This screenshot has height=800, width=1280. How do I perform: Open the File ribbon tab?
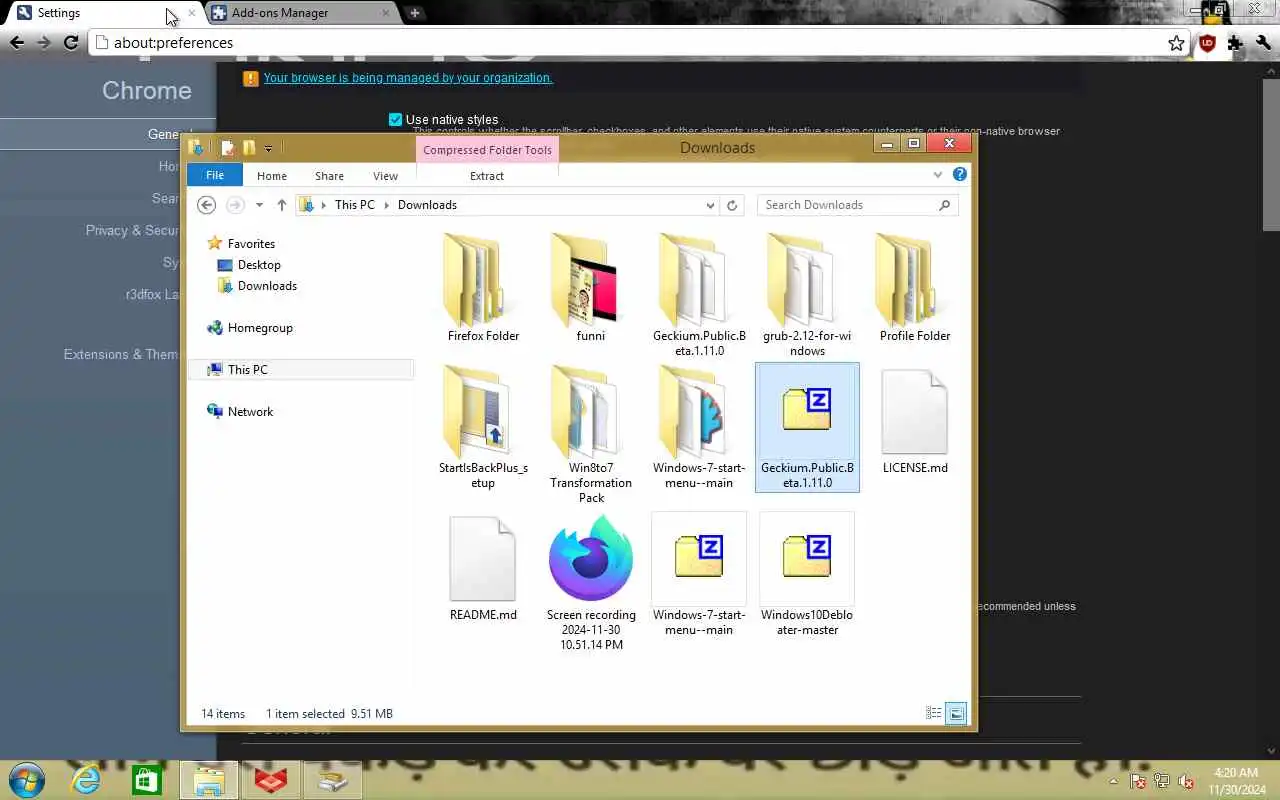pyautogui.click(x=215, y=175)
